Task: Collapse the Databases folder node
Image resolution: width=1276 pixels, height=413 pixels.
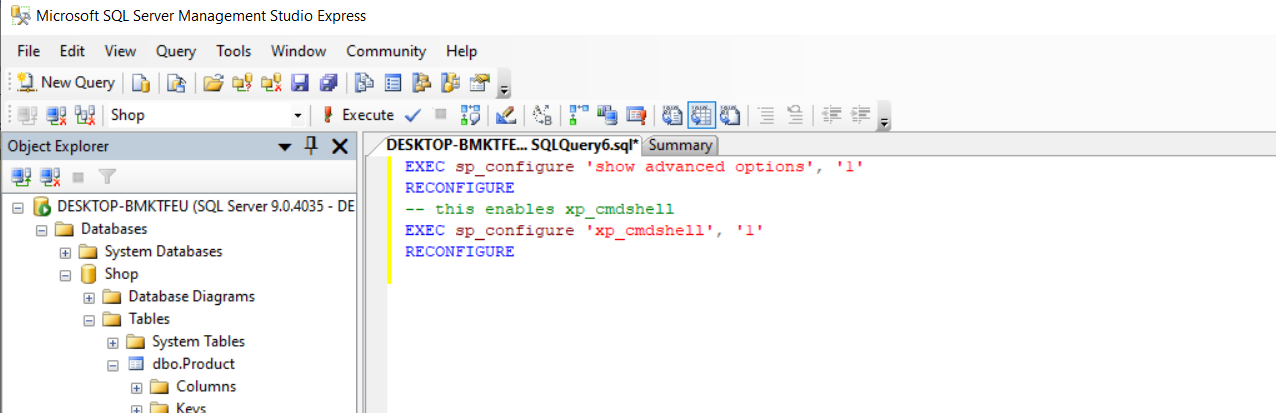Action: click(x=42, y=229)
